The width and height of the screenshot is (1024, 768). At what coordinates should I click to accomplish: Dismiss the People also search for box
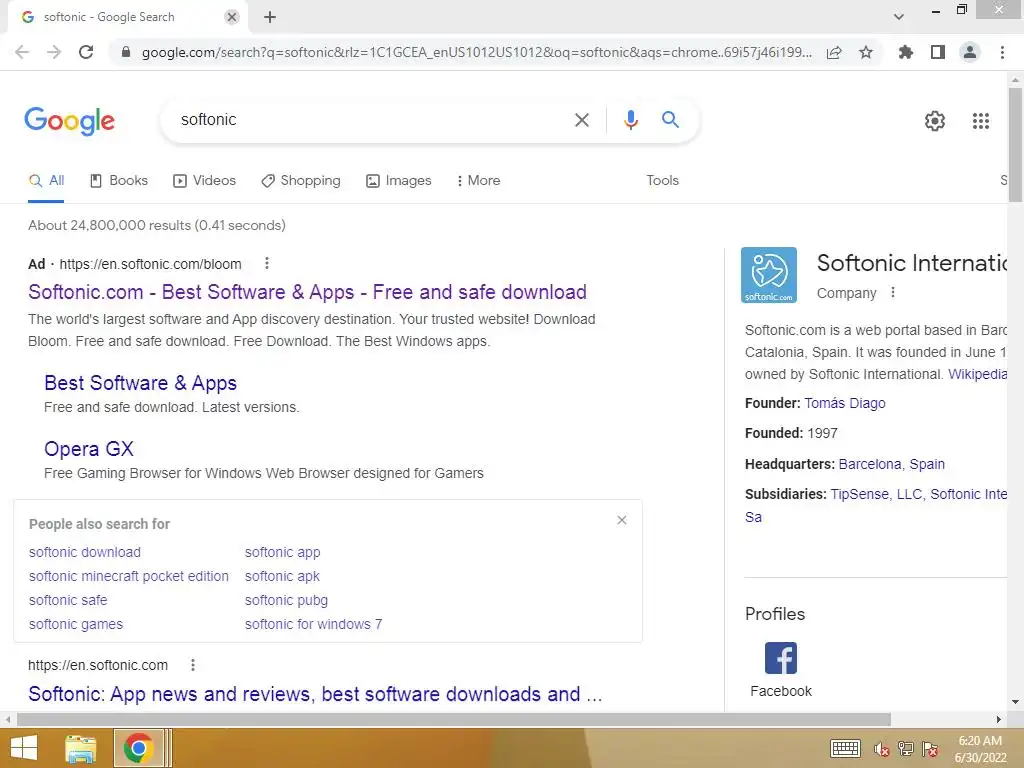click(x=622, y=520)
